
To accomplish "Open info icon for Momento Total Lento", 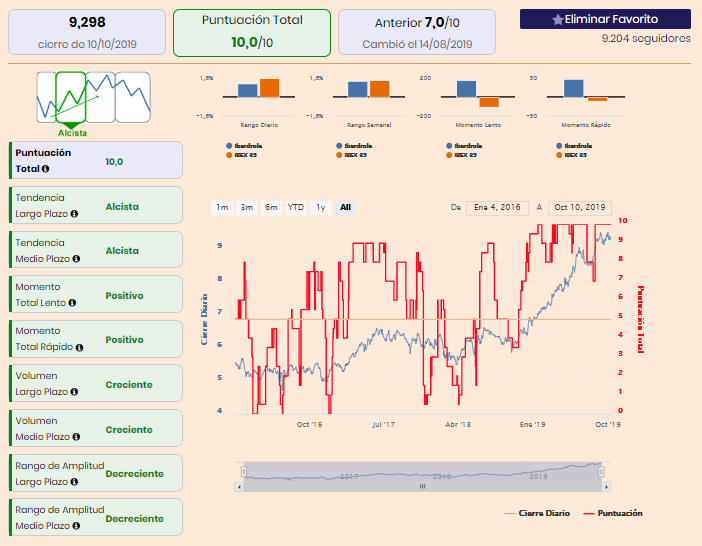I will tap(72, 303).
